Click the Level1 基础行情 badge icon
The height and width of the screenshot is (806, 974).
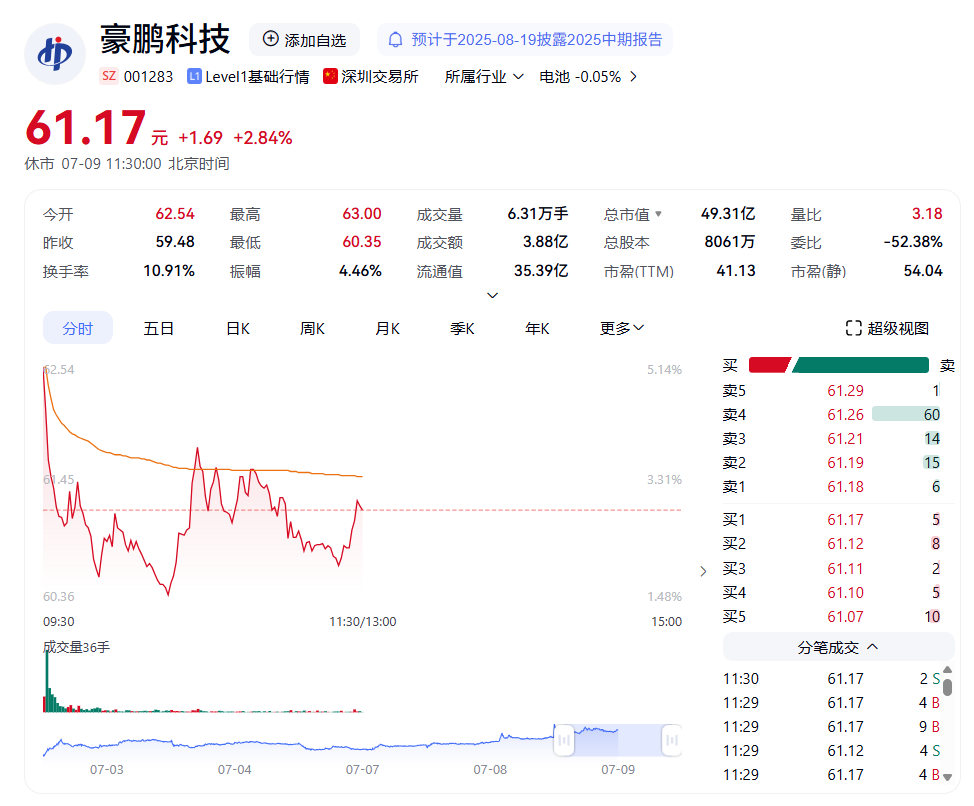pyautogui.click(x=194, y=77)
